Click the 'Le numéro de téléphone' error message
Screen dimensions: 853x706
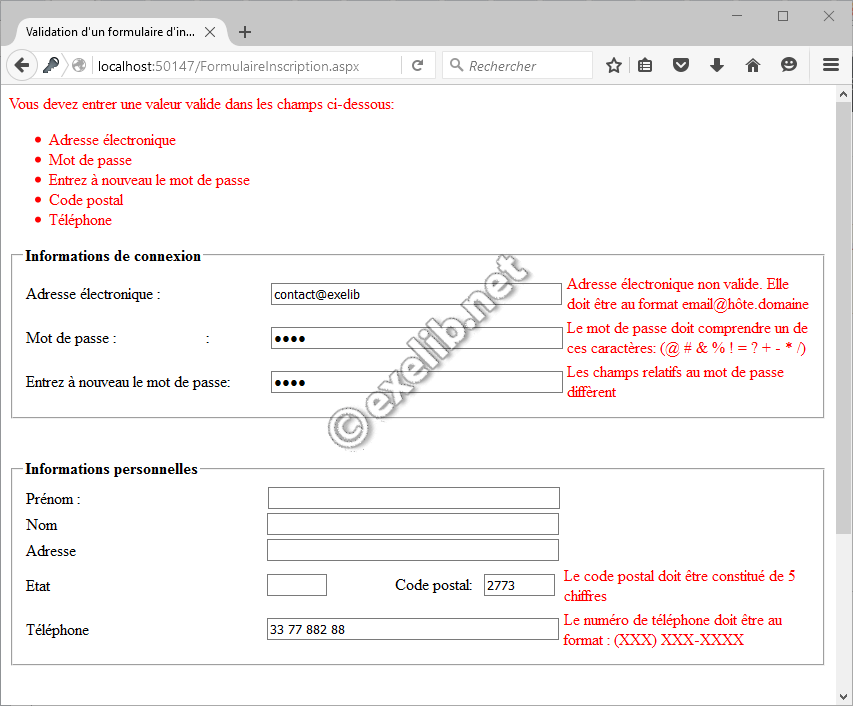click(673, 630)
